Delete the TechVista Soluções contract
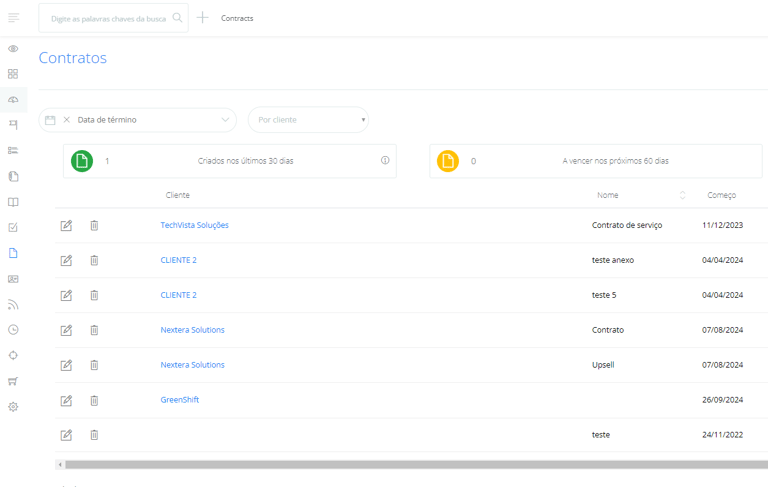 [94, 225]
